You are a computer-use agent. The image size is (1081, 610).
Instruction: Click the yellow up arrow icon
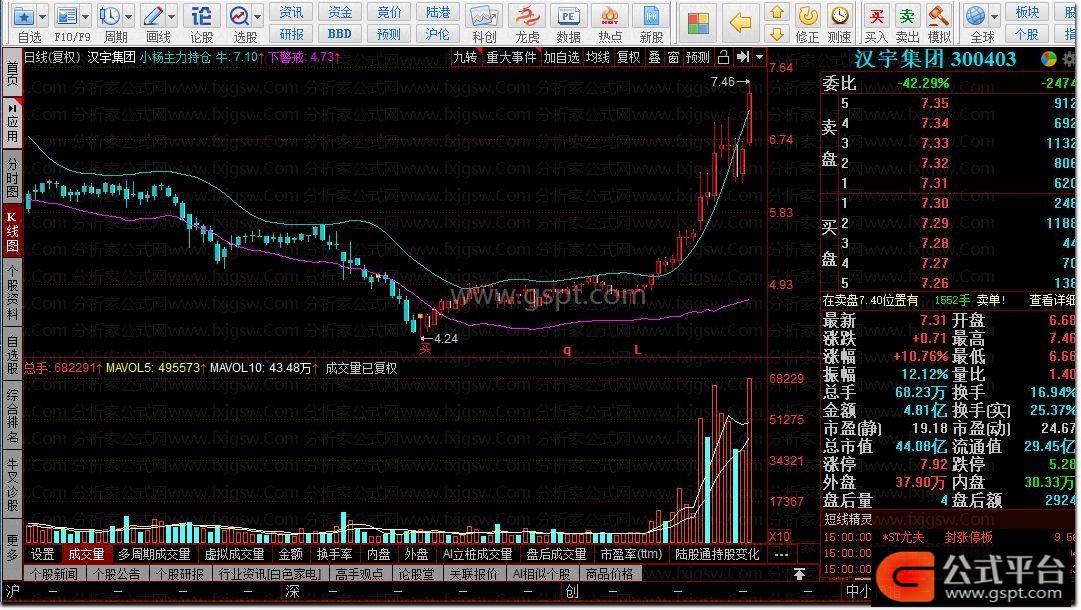777,12
